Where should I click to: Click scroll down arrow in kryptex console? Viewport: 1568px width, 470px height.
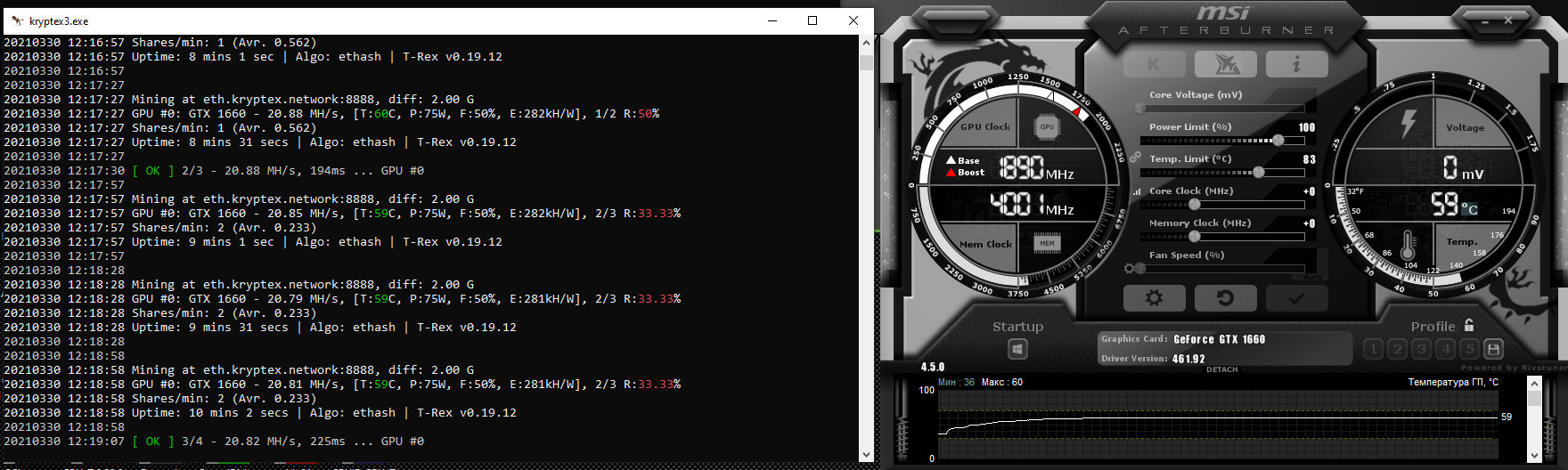coord(865,454)
